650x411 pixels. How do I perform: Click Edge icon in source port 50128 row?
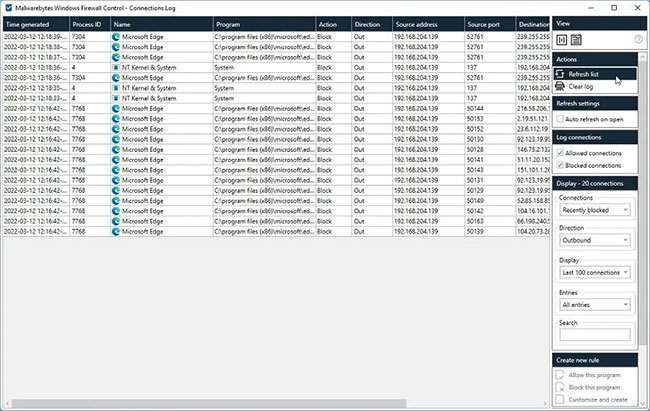[116, 149]
